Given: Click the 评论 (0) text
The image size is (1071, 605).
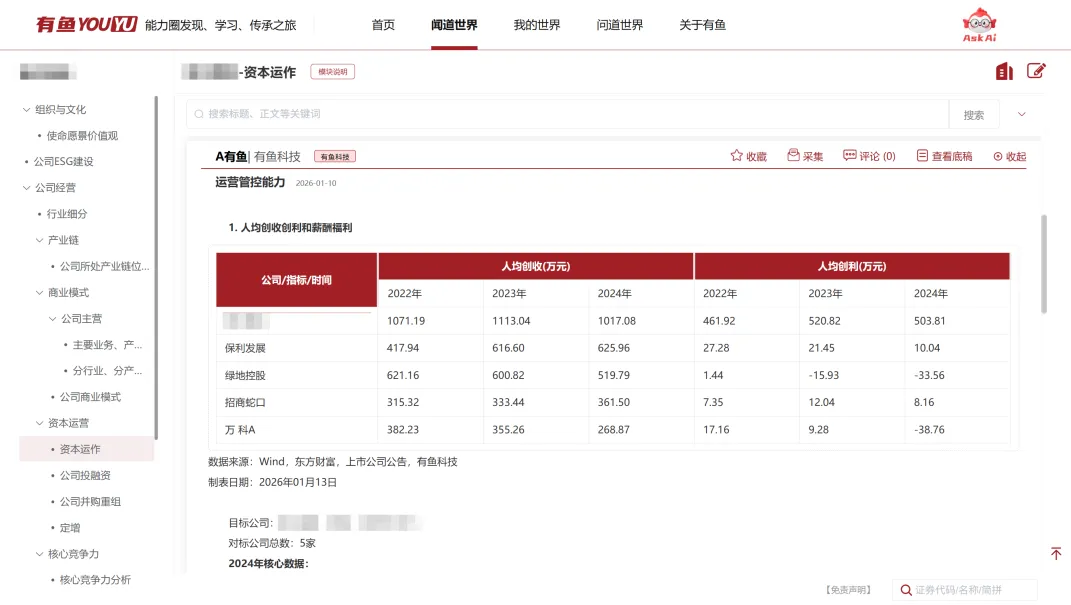Looking at the screenshot, I should click(878, 156).
